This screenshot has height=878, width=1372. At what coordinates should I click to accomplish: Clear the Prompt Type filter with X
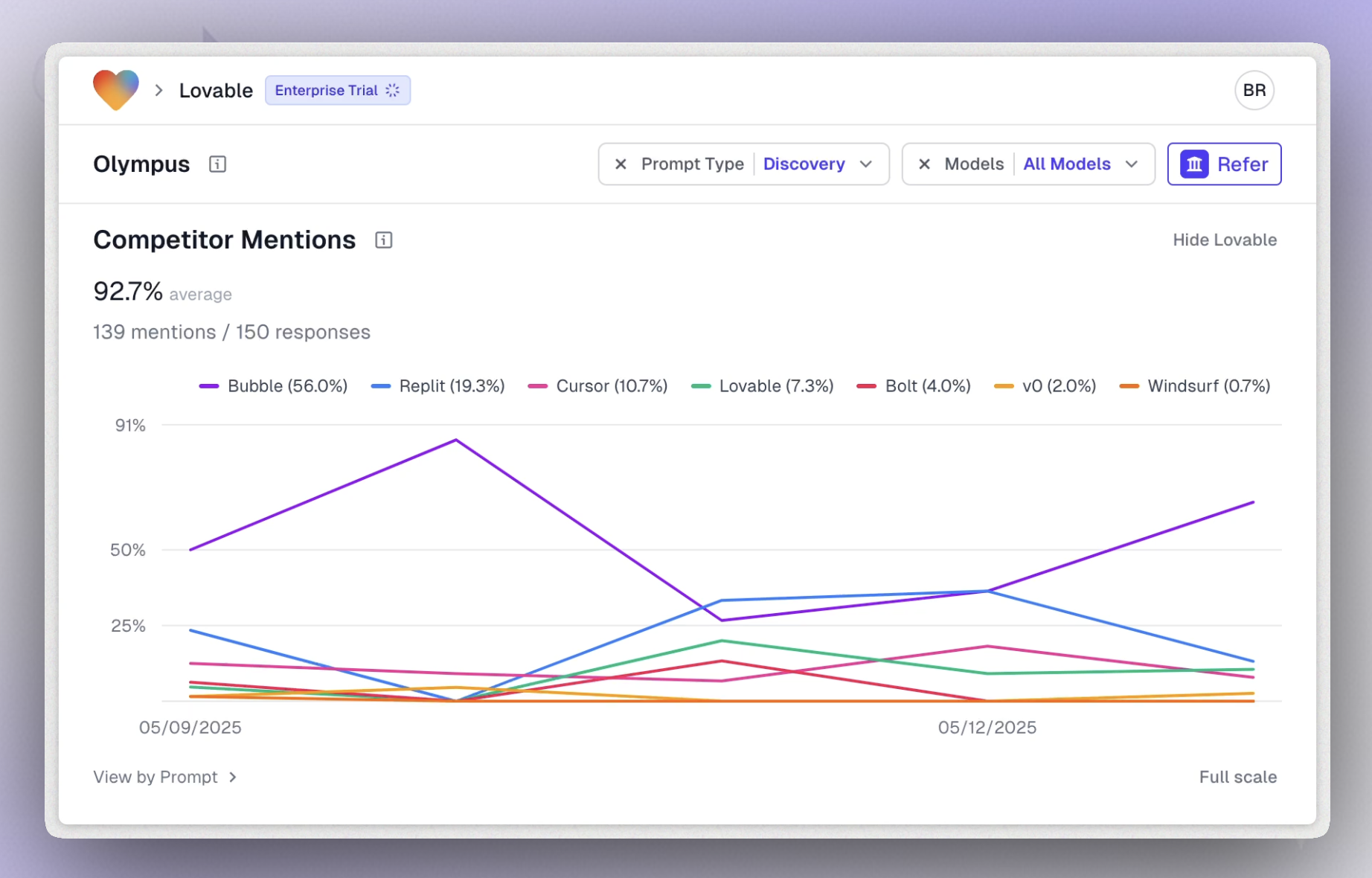coord(621,164)
